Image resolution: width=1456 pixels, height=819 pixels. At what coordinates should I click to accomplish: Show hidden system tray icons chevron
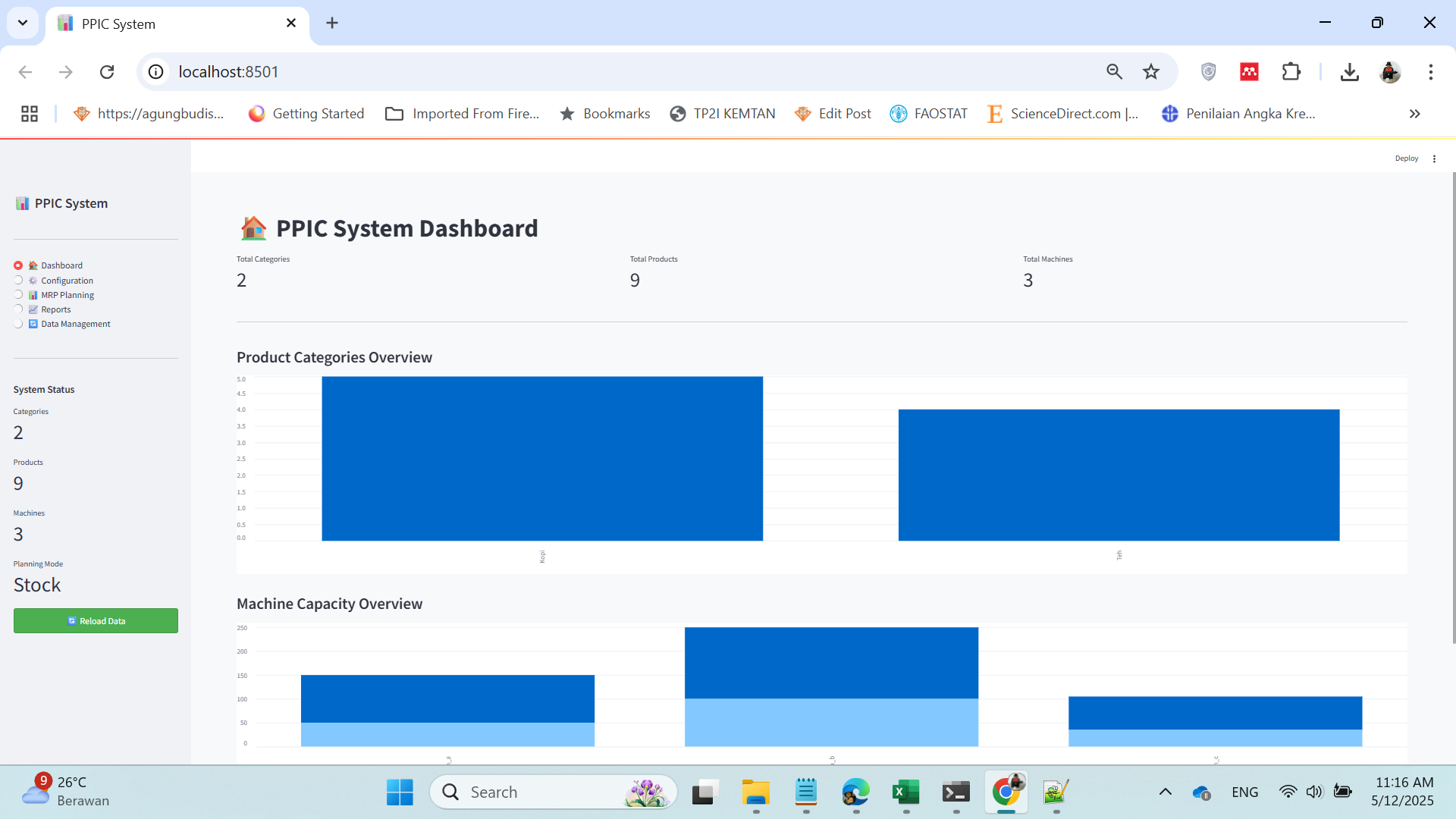click(x=1166, y=792)
